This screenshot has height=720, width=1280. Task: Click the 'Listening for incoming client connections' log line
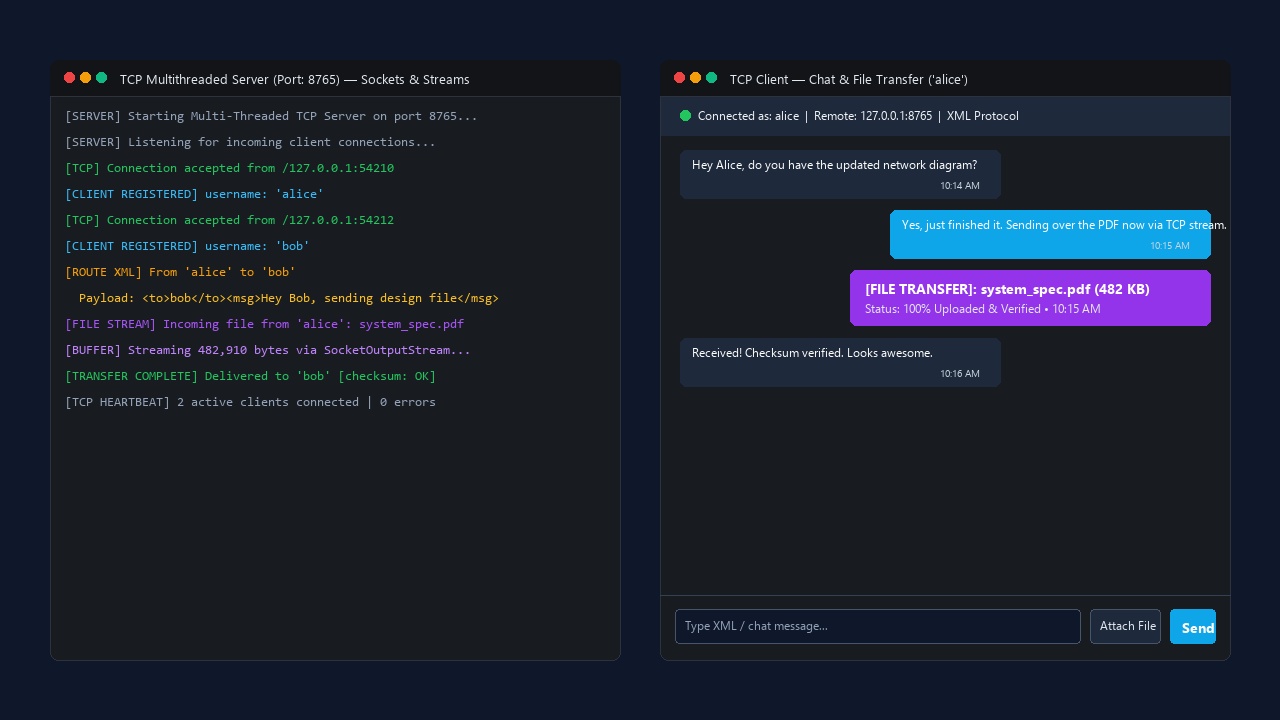pyautogui.click(x=250, y=142)
